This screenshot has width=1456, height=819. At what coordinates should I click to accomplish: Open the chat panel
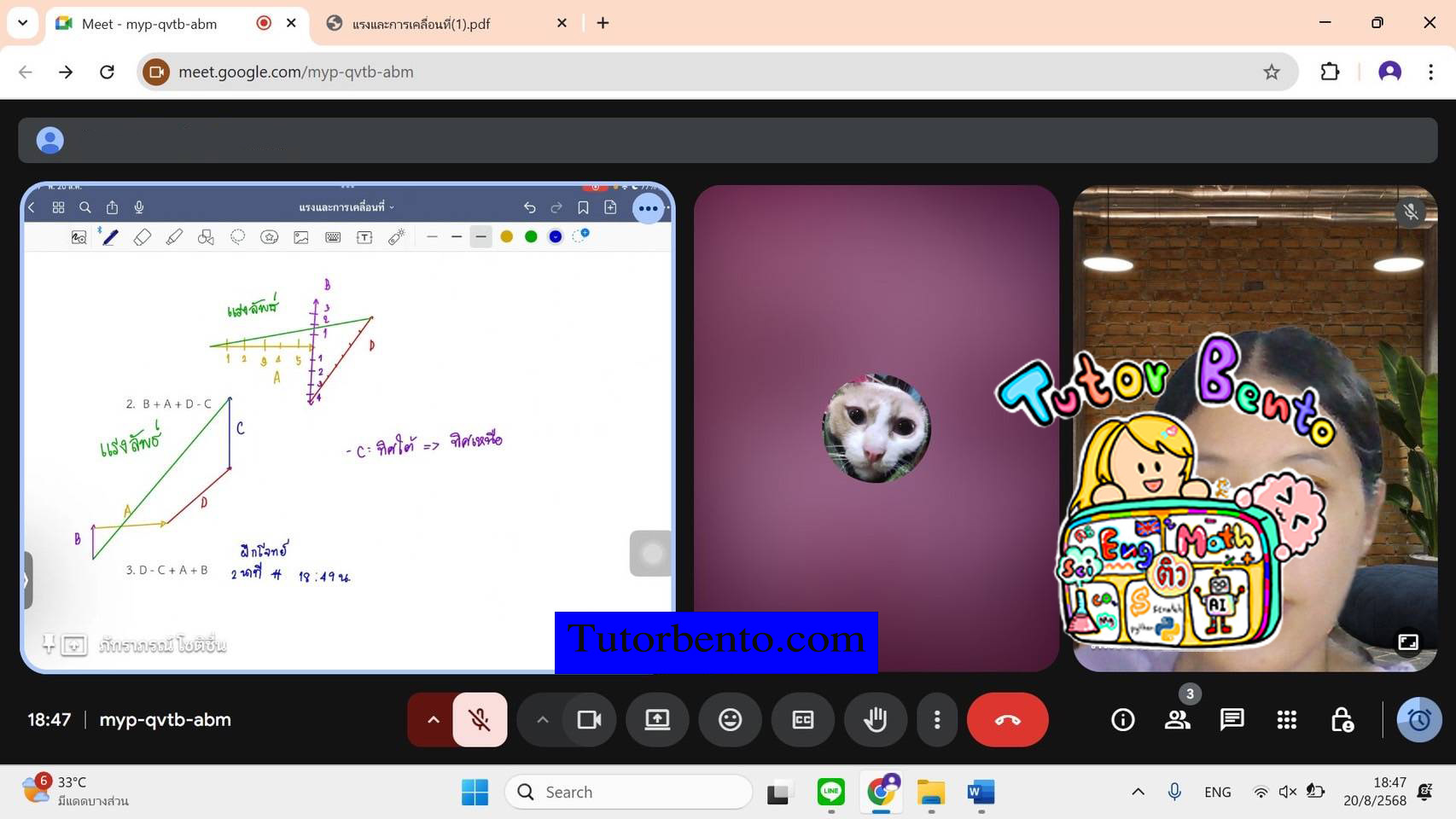[1232, 720]
